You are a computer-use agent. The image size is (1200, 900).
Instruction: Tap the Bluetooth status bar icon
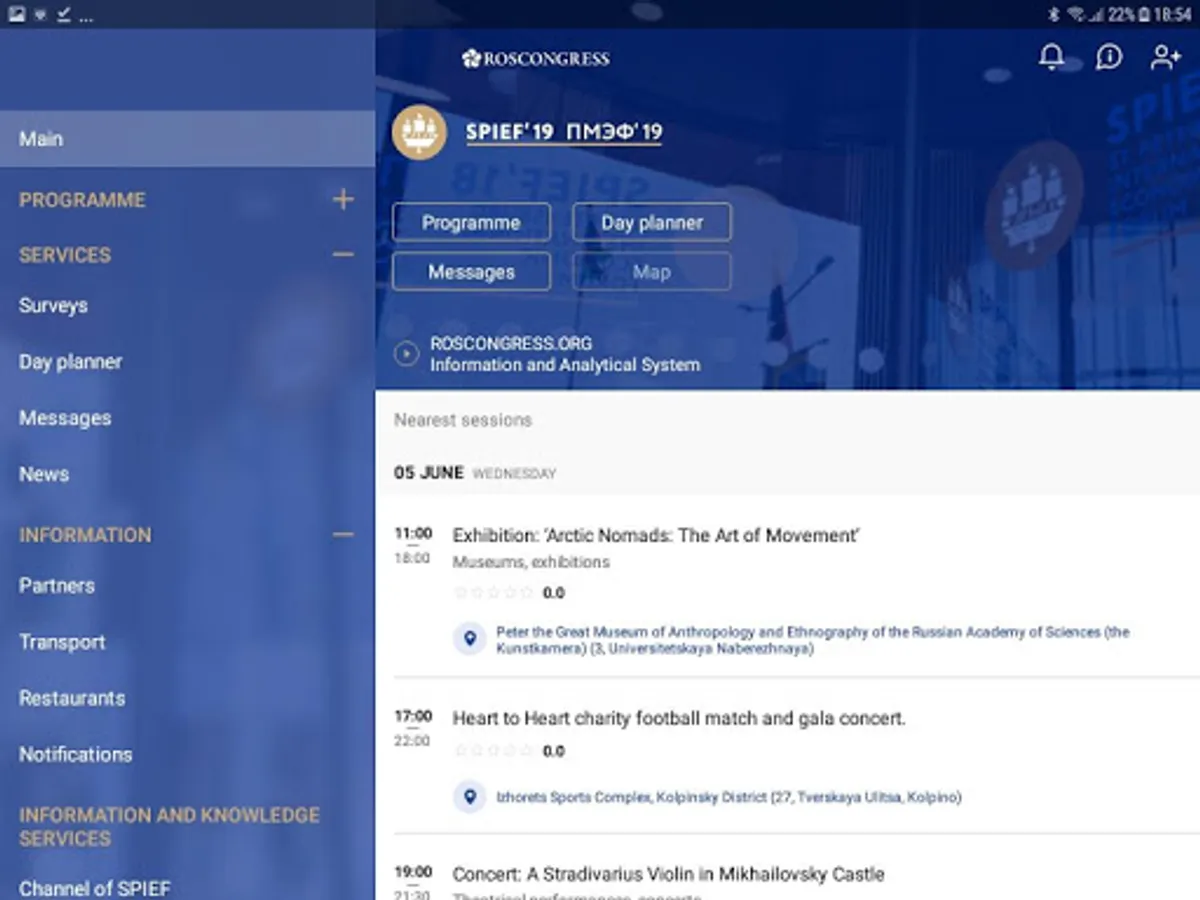[1053, 15]
